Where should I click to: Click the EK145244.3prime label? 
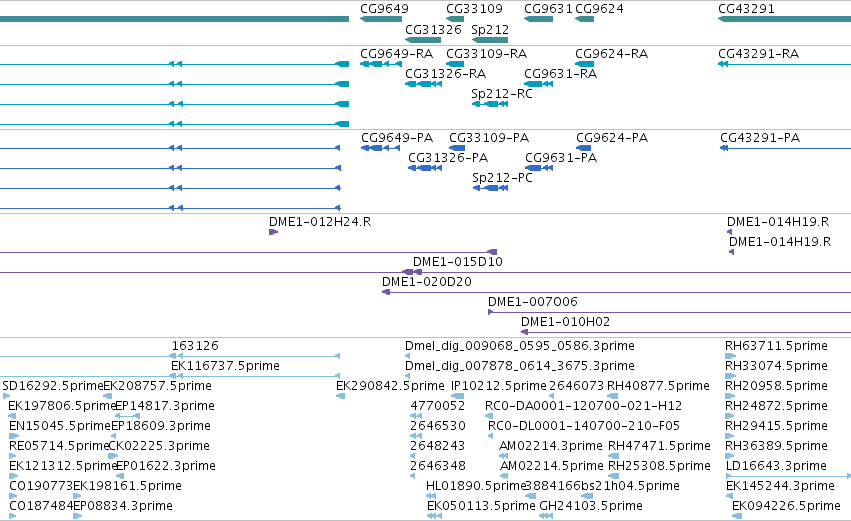(x=780, y=486)
